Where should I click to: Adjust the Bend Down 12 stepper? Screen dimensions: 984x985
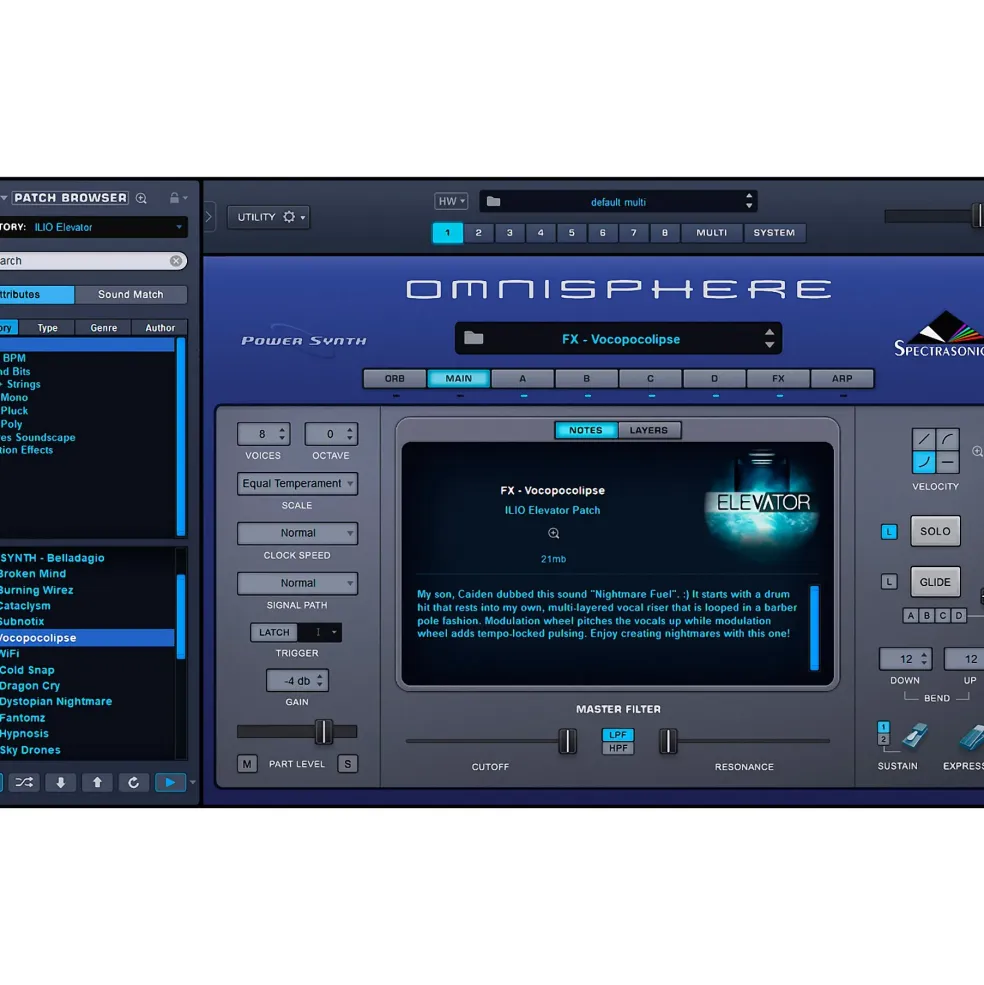pos(923,659)
